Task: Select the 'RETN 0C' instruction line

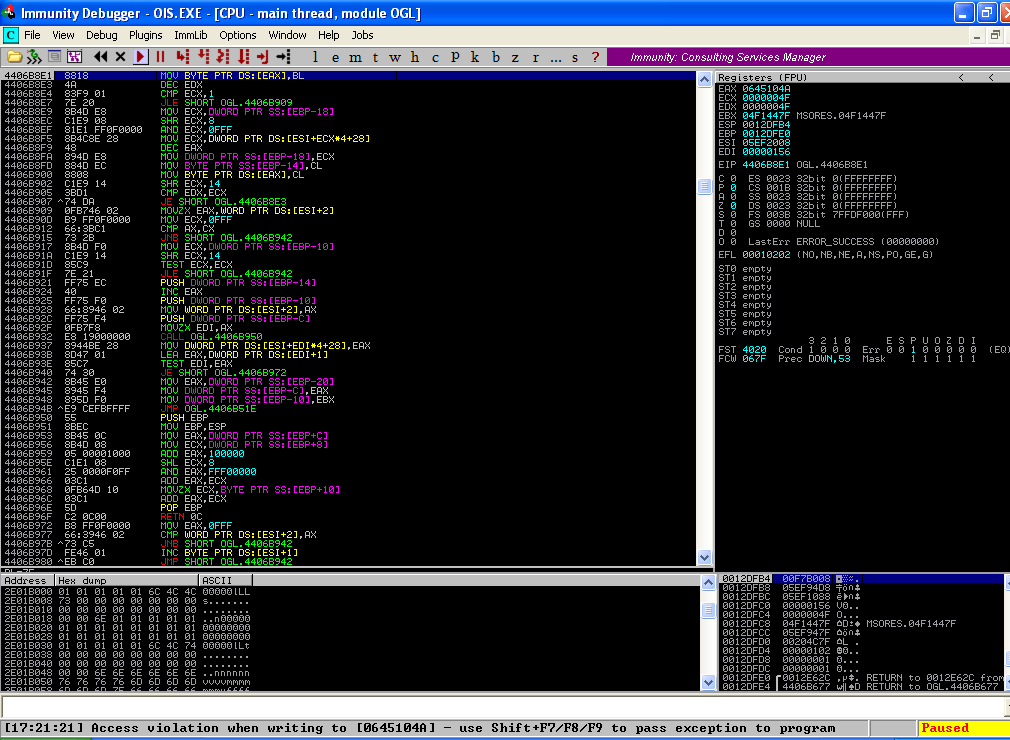Action: pyautogui.click(x=348, y=517)
